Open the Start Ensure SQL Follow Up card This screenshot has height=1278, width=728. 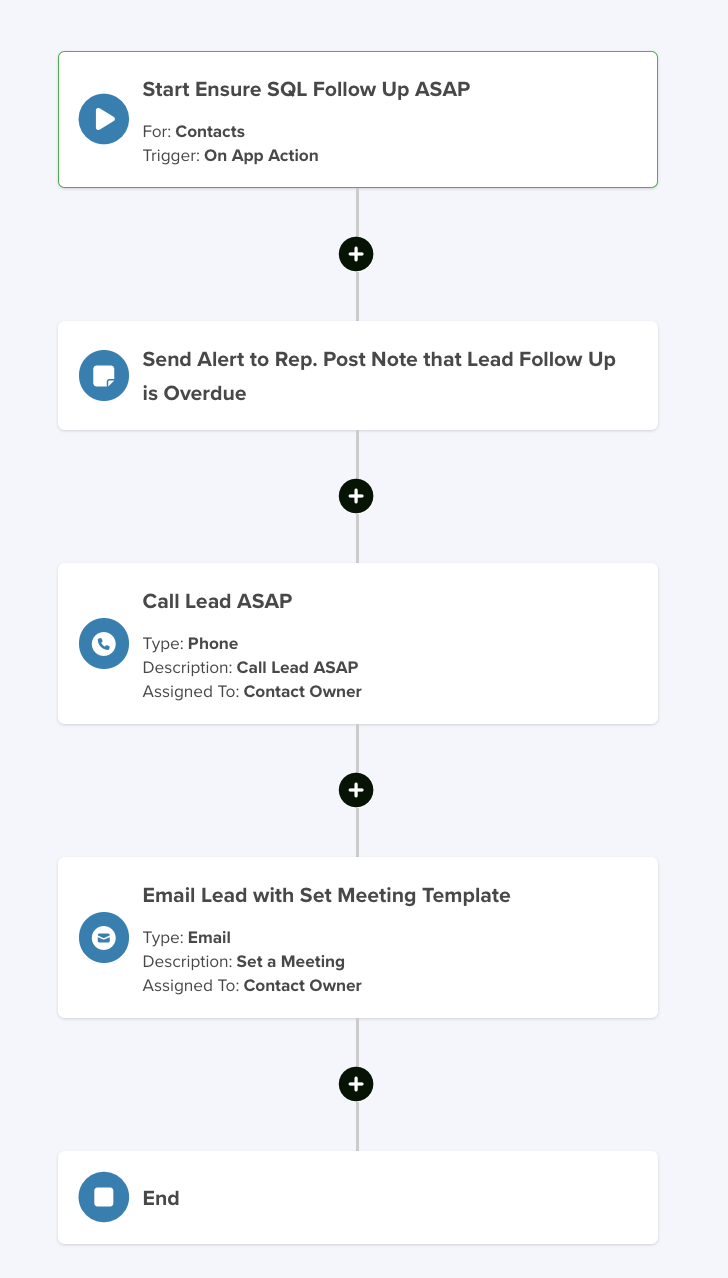pyautogui.click(x=358, y=119)
